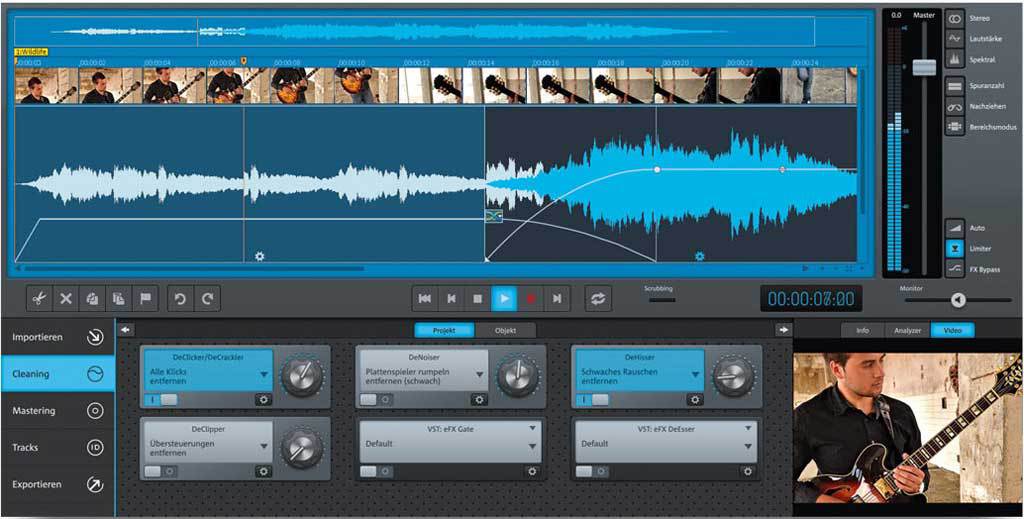Toggle the DeNoiser power switch
1024x519 pixels.
(x=376, y=400)
